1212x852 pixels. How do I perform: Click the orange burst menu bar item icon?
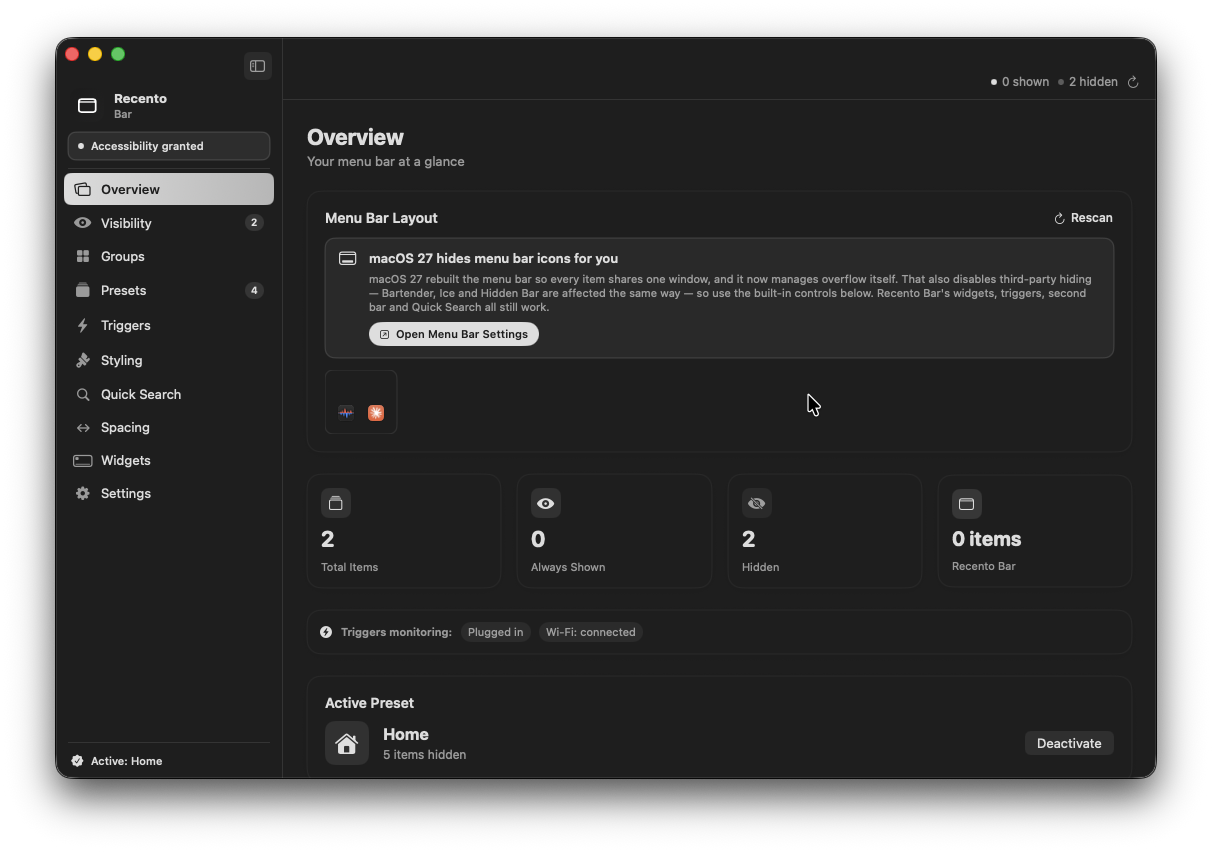click(x=376, y=413)
